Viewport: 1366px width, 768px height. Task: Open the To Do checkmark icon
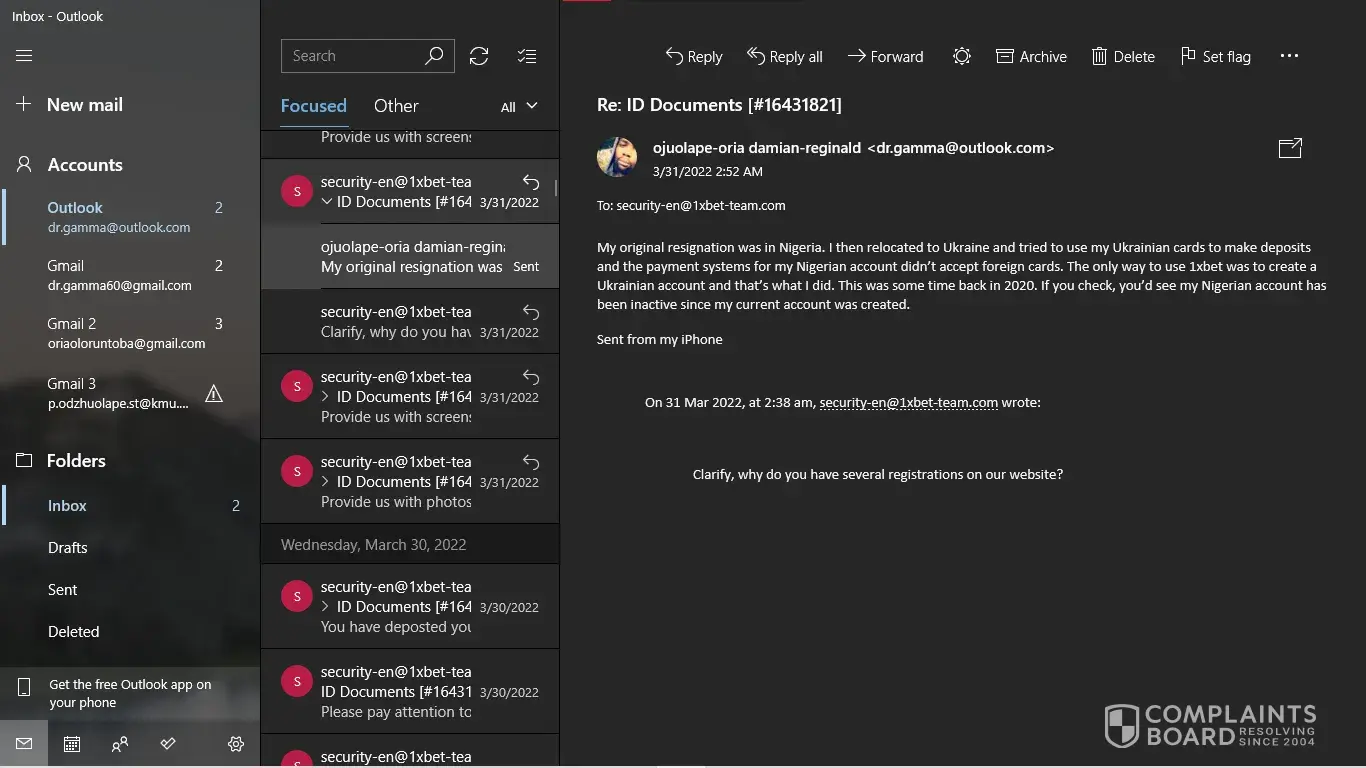168,744
